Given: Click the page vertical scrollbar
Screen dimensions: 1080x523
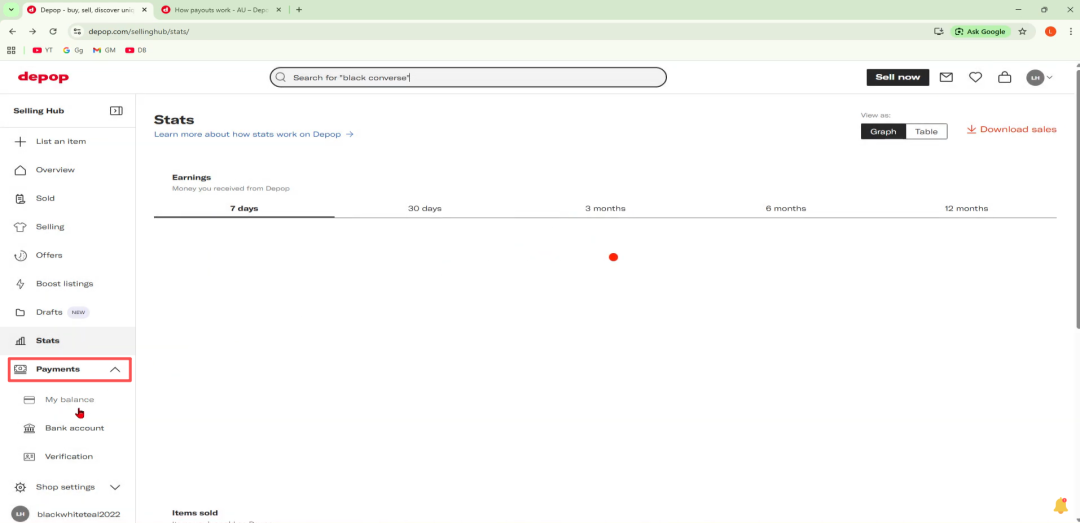Looking at the screenshot, I should [x=1076, y=198].
